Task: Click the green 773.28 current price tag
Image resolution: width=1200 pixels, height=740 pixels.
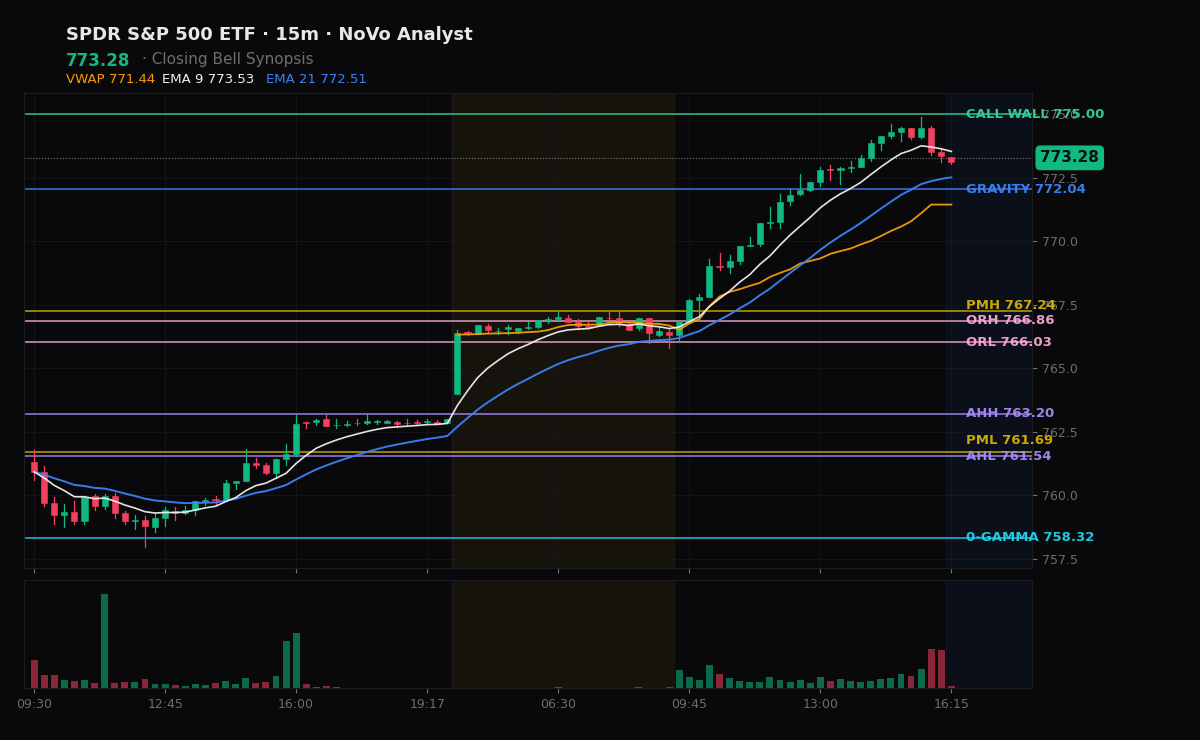Action: (x=1069, y=157)
